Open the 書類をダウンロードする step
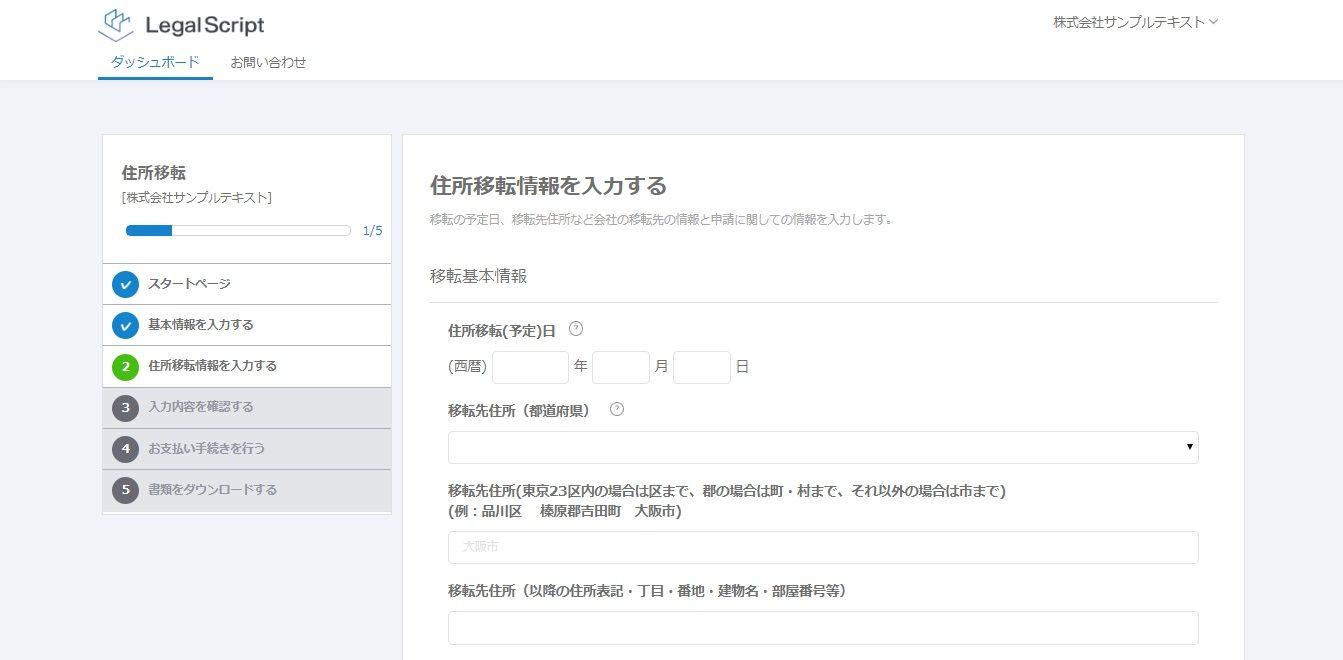 coord(212,490)
